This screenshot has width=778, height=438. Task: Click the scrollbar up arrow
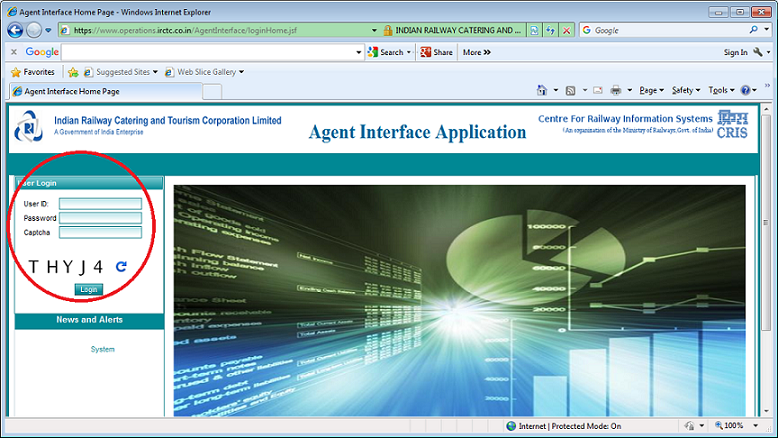(767, 109)
